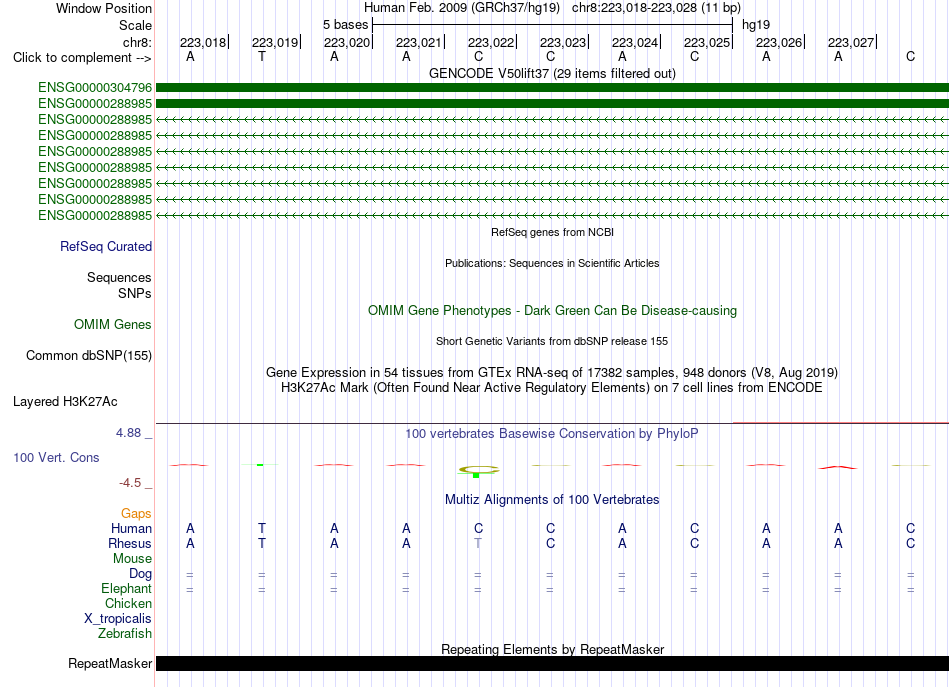Click the Human species label
This screenshot has width=950, height=687.
[131, 529]
